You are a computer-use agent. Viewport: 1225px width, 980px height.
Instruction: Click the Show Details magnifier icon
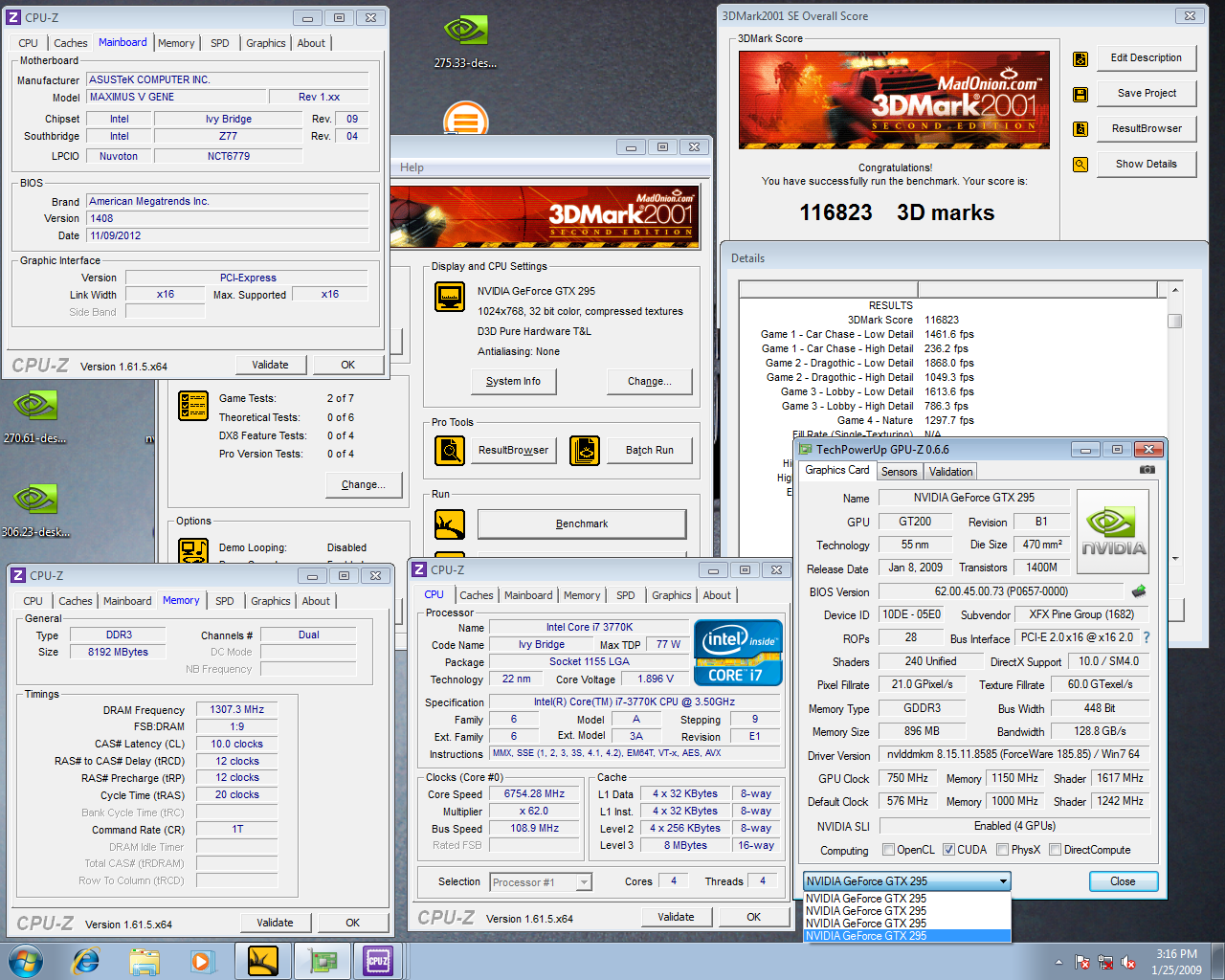1080,165
